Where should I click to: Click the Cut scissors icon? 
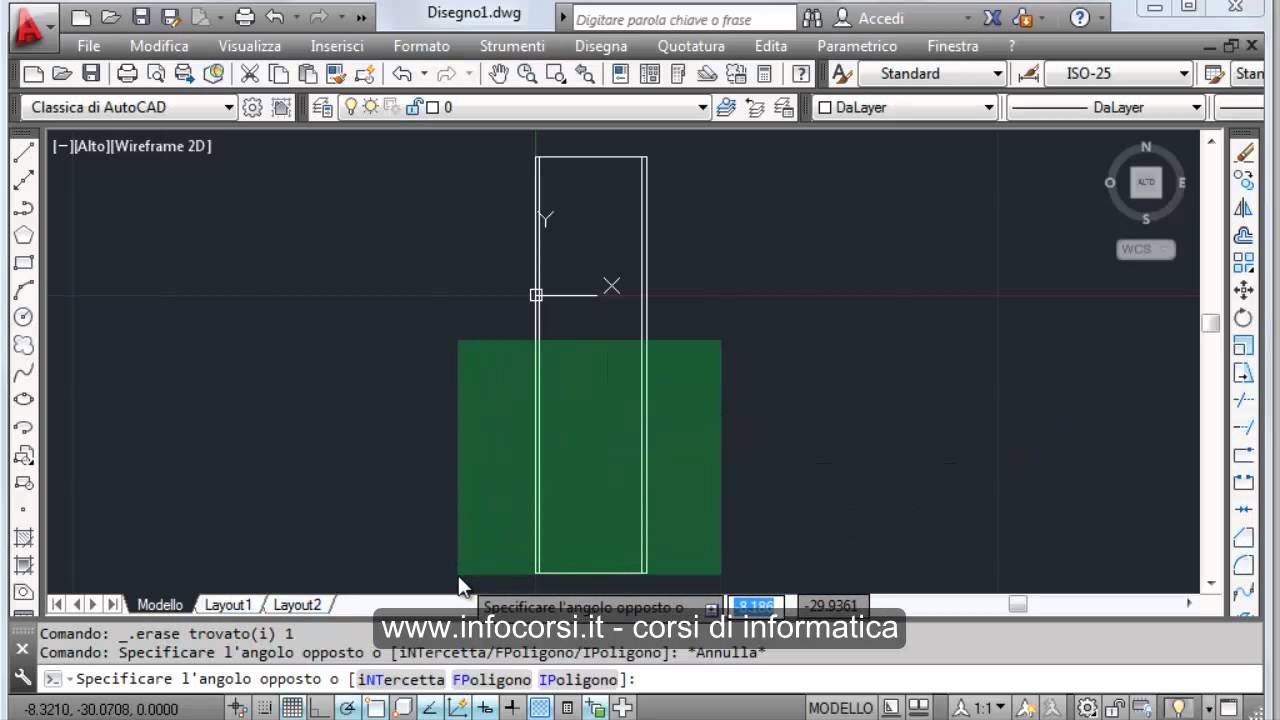(x=250, y=74)
